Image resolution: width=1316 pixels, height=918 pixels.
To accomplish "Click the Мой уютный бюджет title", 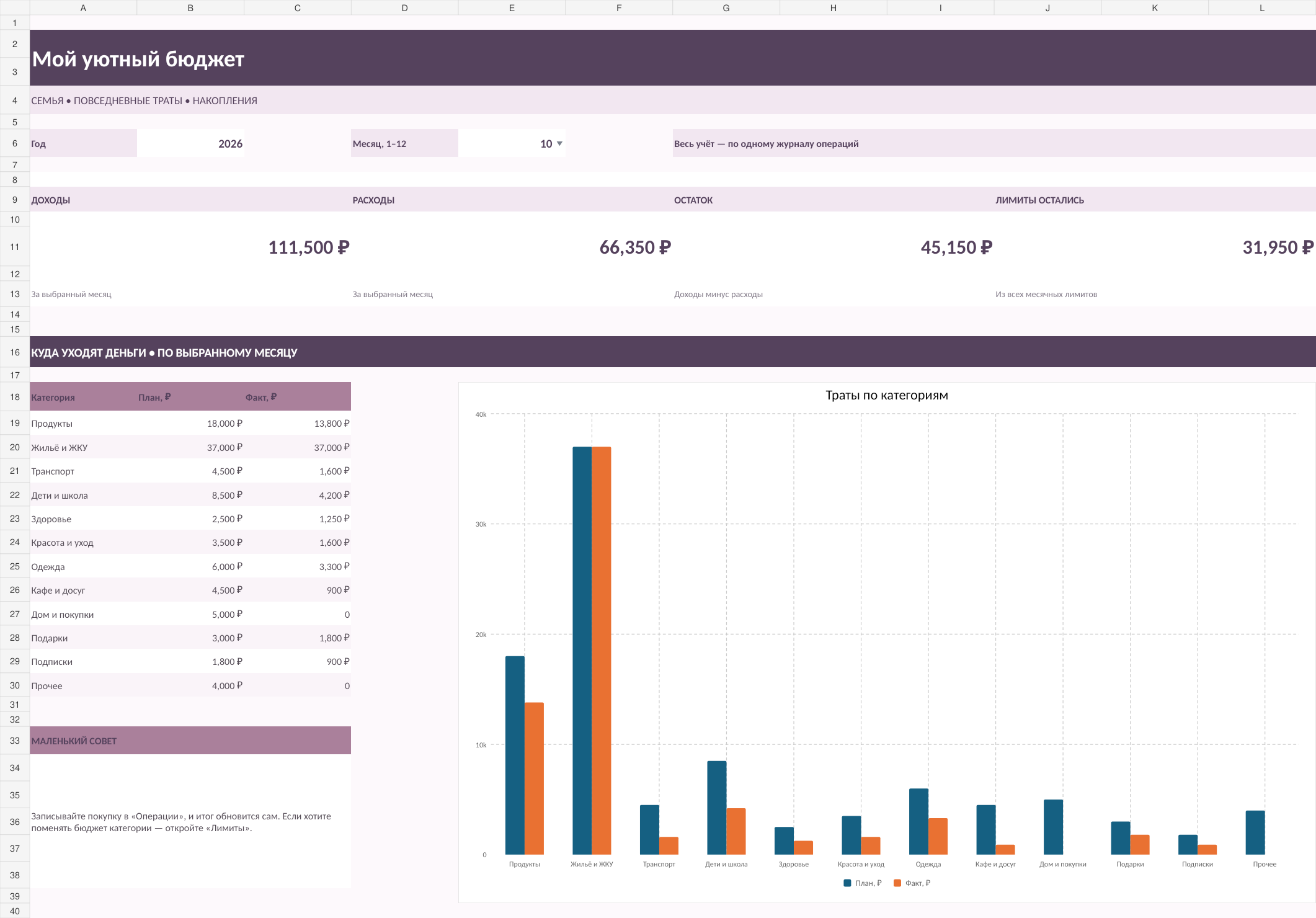I will coord(138,59).
